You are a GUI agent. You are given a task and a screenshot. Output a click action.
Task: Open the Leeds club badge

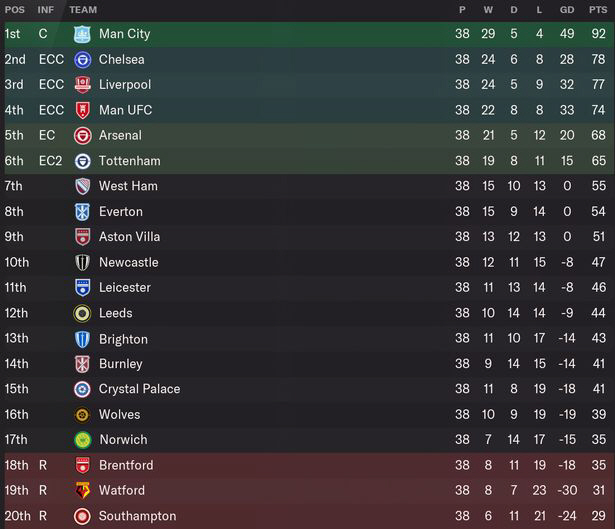pyautogui.click(x=82, y=313)
